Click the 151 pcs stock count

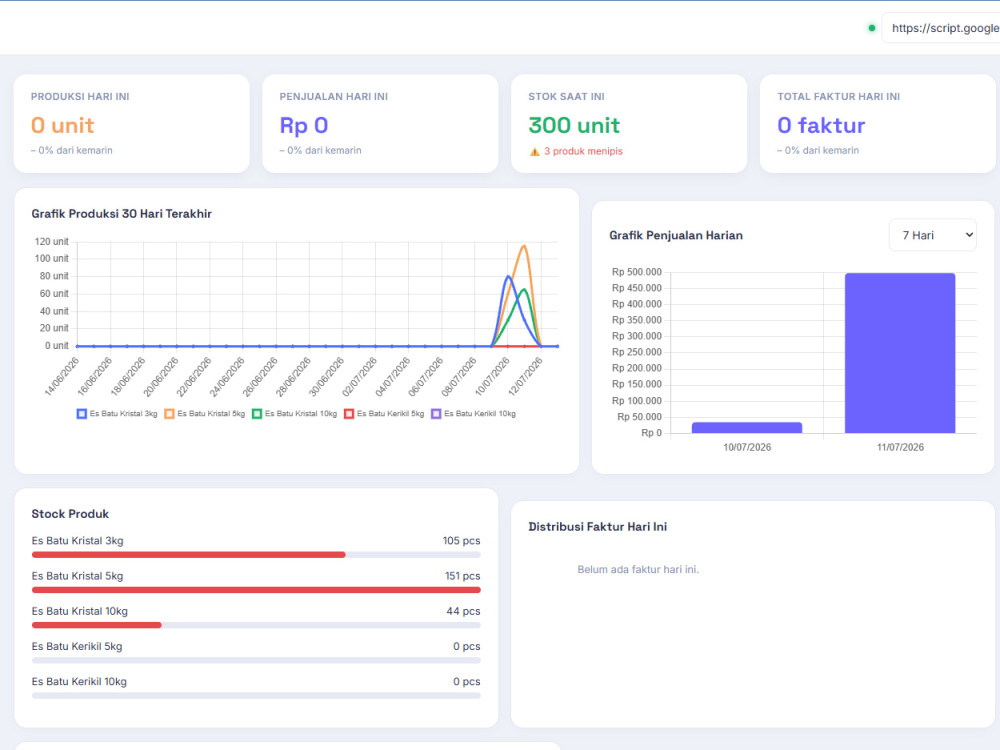[x=462, y=576]
